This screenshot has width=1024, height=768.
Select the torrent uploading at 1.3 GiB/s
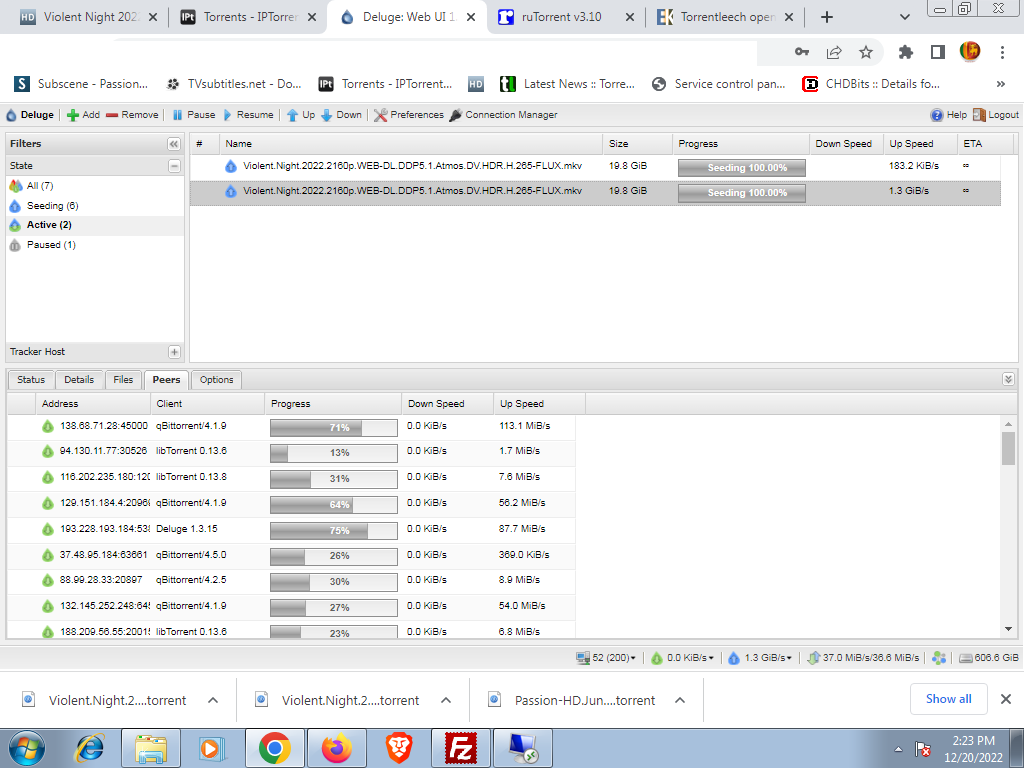[x=595, y=193]
